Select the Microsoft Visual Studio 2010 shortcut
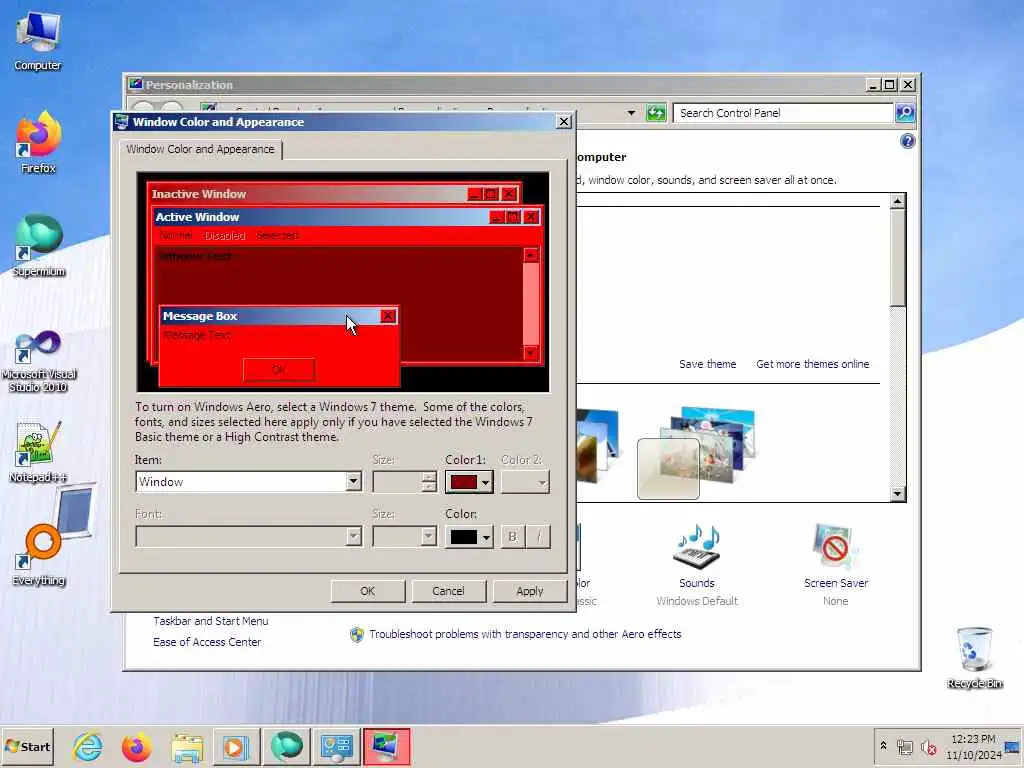The image size is (1024, 768). [38, 360]
